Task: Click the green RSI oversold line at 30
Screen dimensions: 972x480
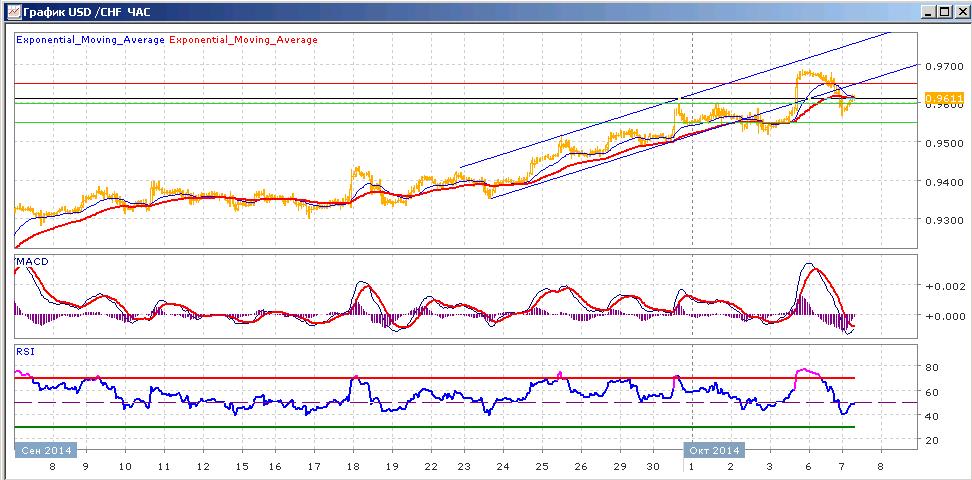Action: 434,427
